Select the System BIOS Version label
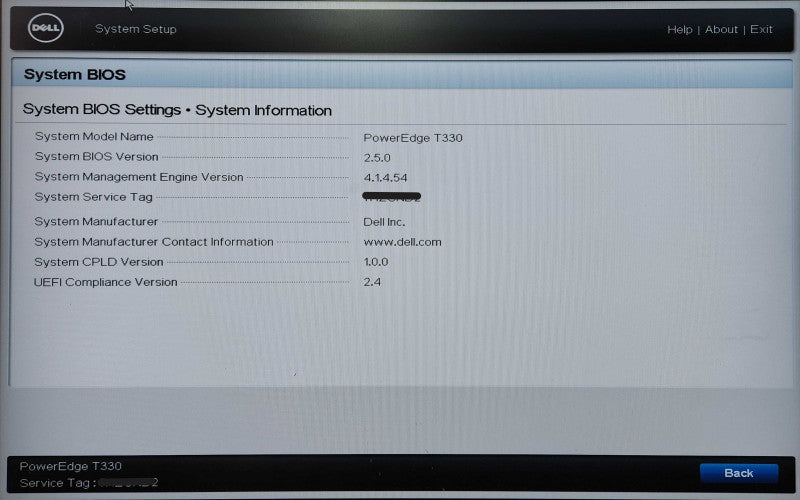Viewport: 800px width, 500px height. 96,157
